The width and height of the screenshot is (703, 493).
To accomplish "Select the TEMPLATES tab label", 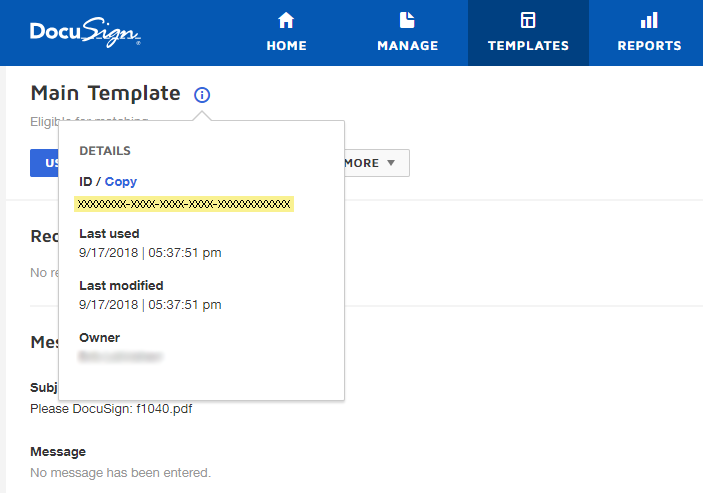I will [528, 46].
